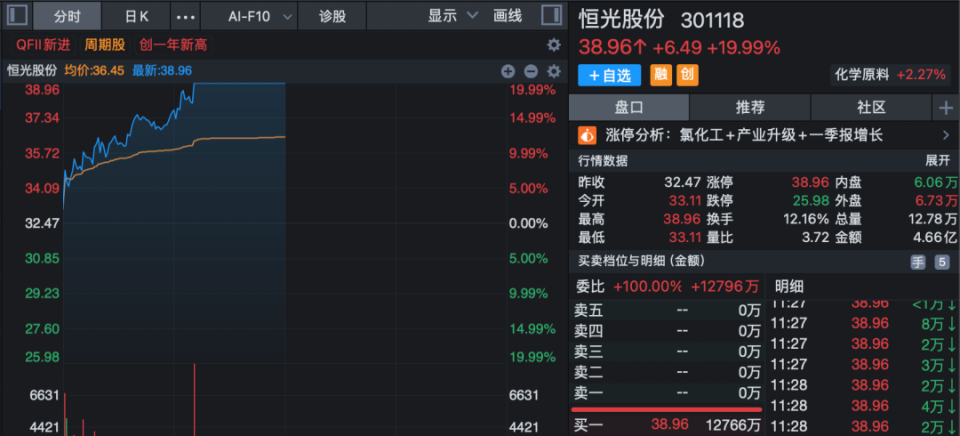Viewport: 960px width, 436px height.
Task: Open the 显示 dropdown
Action: pyautogui.click(x=452, y=16)
